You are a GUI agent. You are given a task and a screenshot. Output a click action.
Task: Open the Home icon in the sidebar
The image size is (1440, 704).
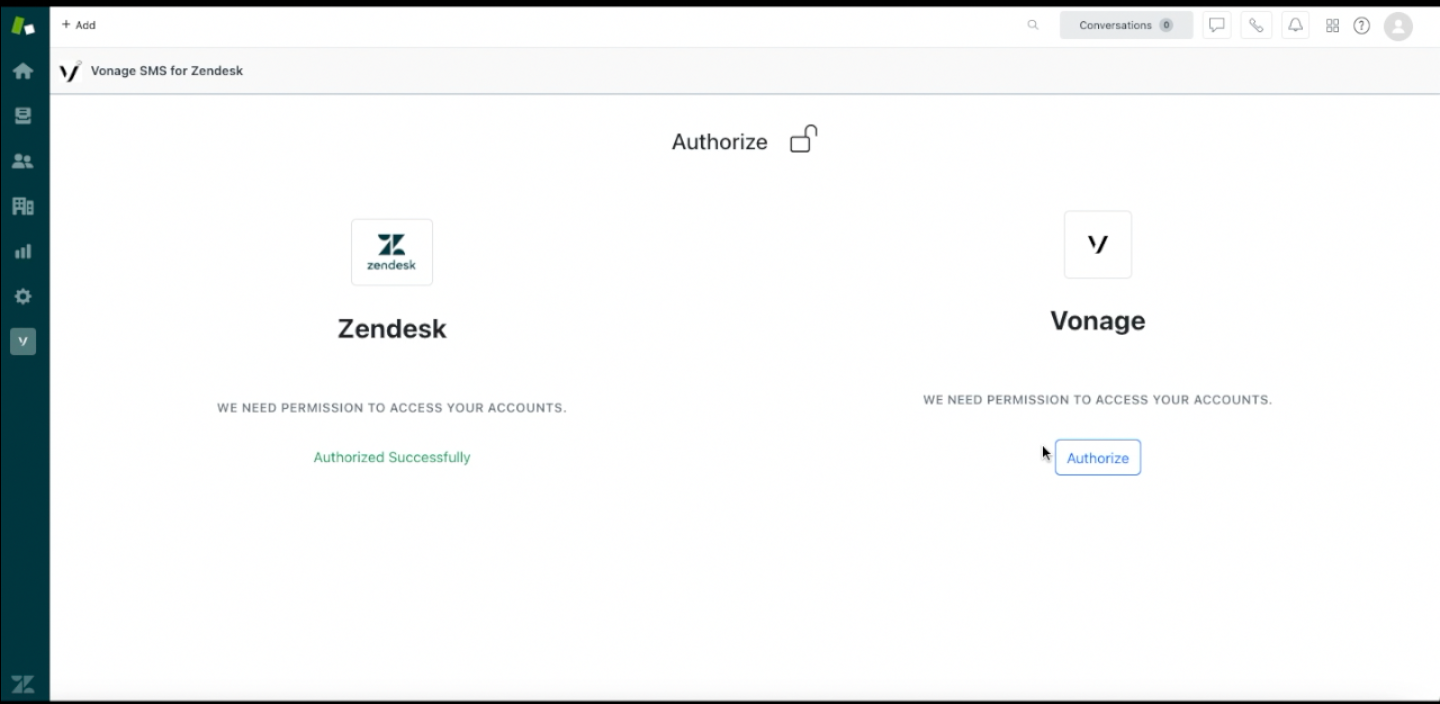tap(23, 71)
